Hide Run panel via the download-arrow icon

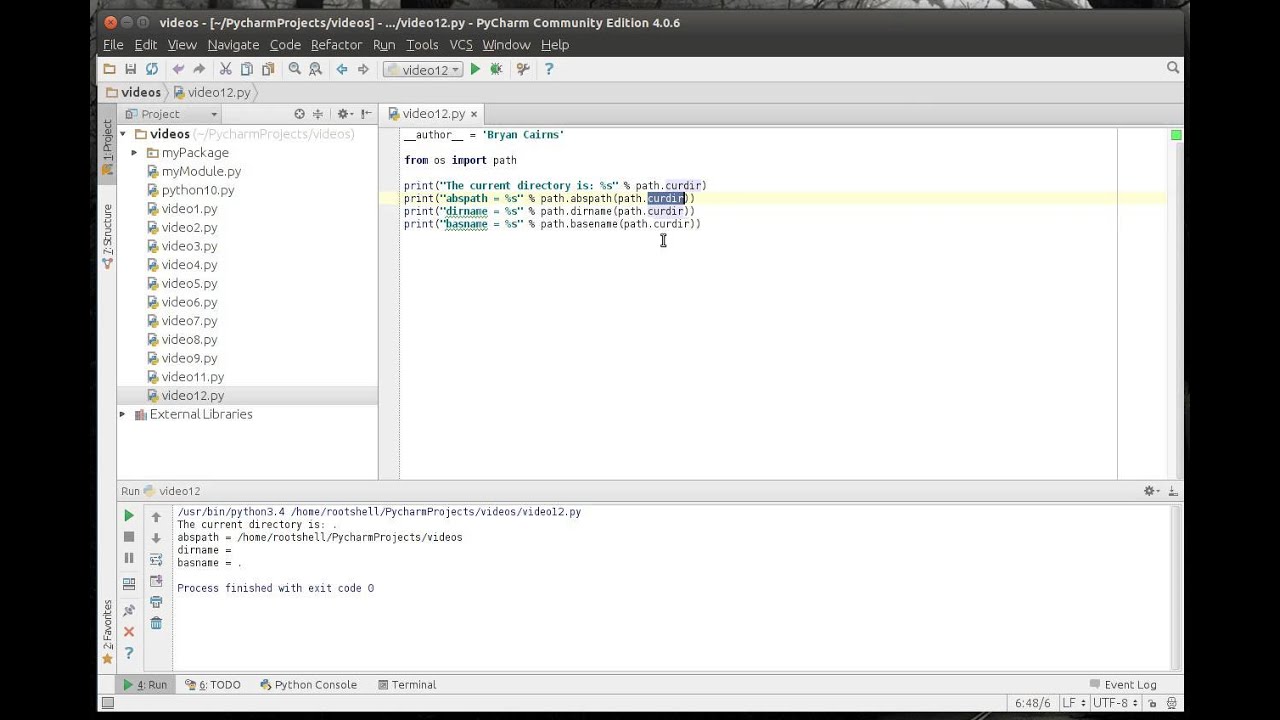coord(1173,491)
